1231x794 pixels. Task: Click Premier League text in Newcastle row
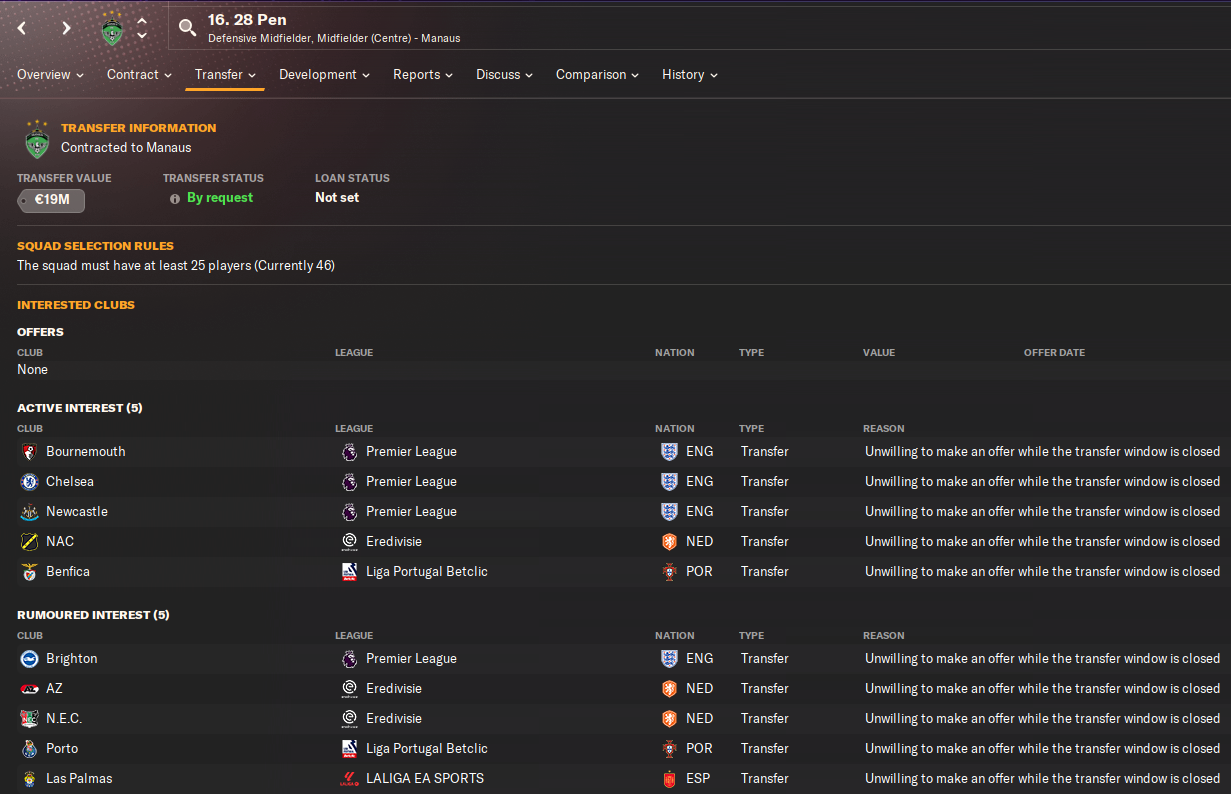click(411, 512)
